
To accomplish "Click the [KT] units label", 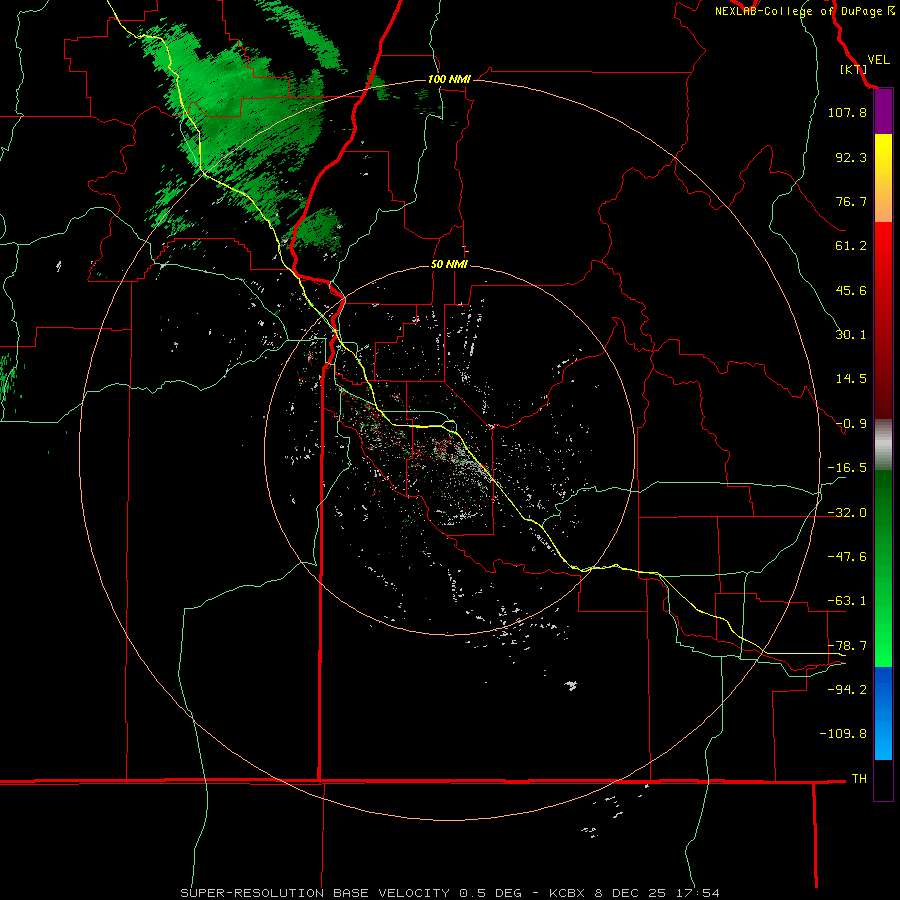I will 854,69.
